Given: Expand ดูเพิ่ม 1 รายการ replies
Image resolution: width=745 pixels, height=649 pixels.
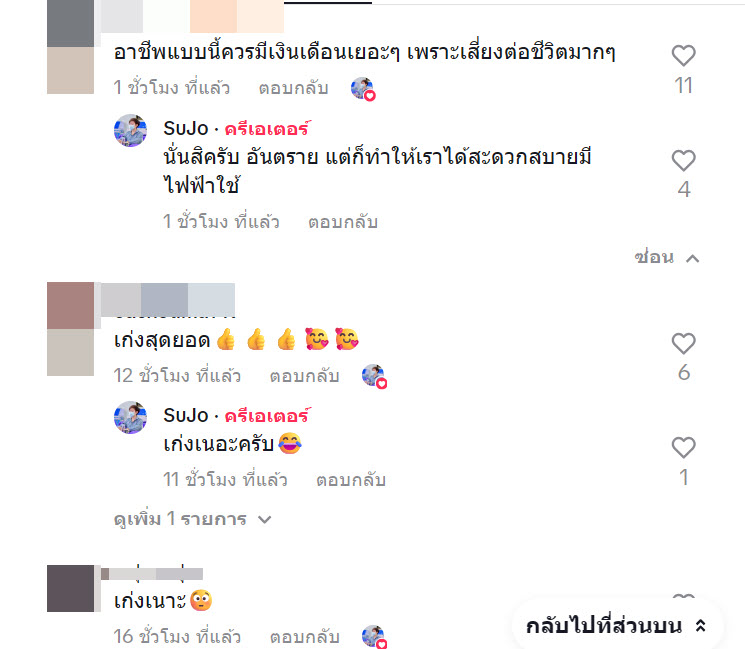Looking at the screenshot, I should (x=192, y=519).
